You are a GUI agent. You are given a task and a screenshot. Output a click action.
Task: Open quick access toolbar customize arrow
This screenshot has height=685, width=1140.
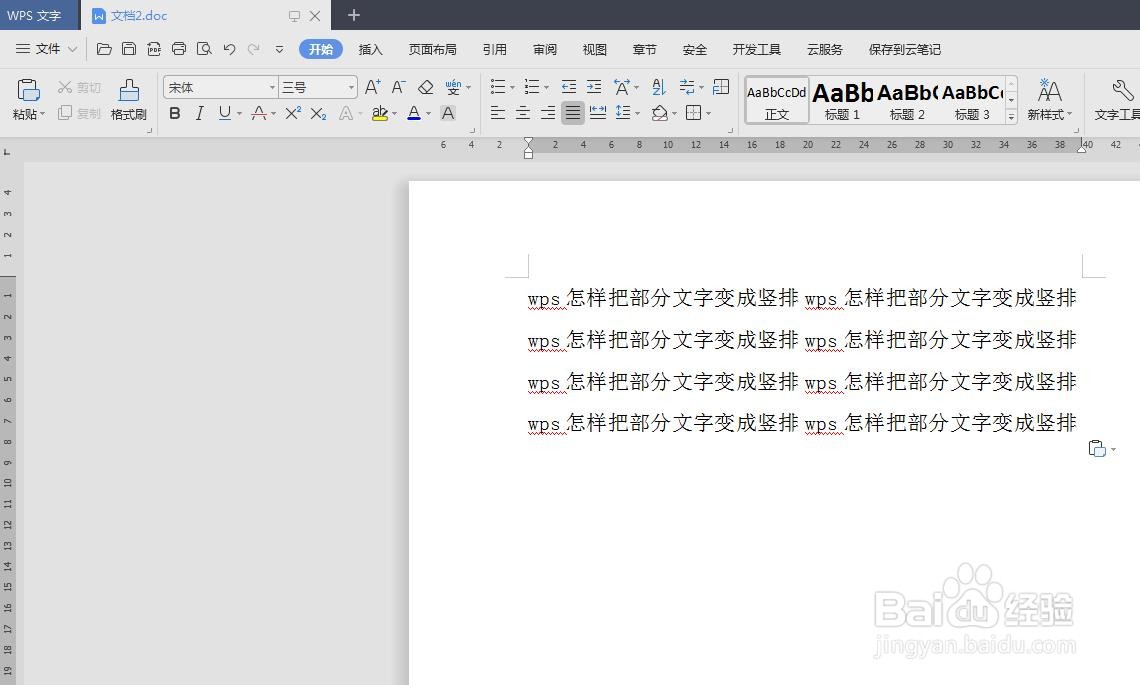[x=279, y=49]
